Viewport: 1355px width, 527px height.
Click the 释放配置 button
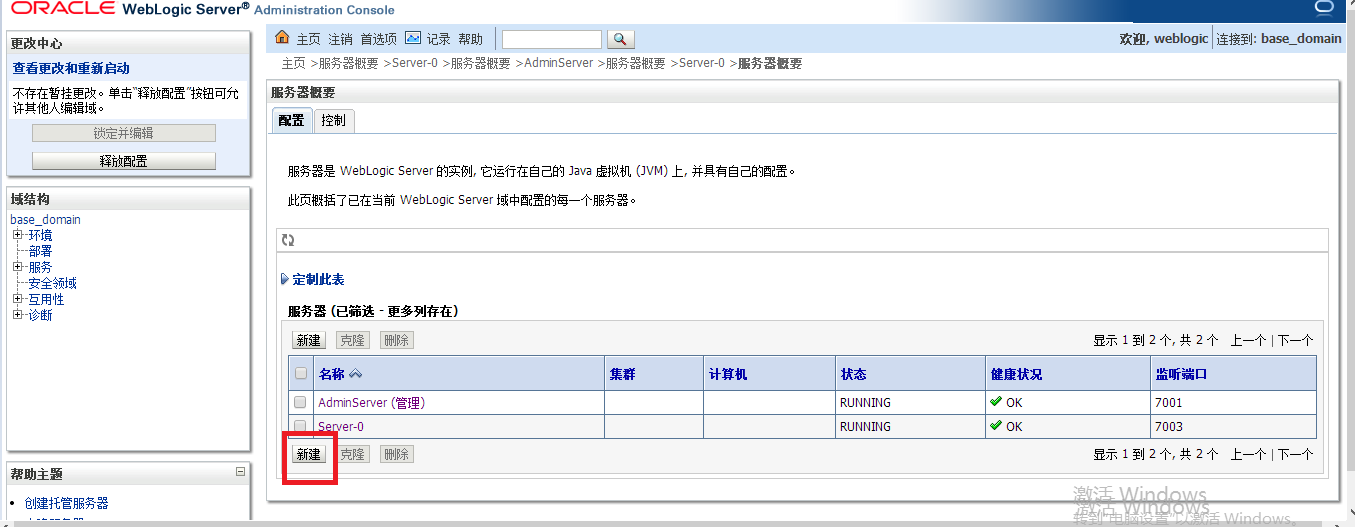[x=124, y=161]
